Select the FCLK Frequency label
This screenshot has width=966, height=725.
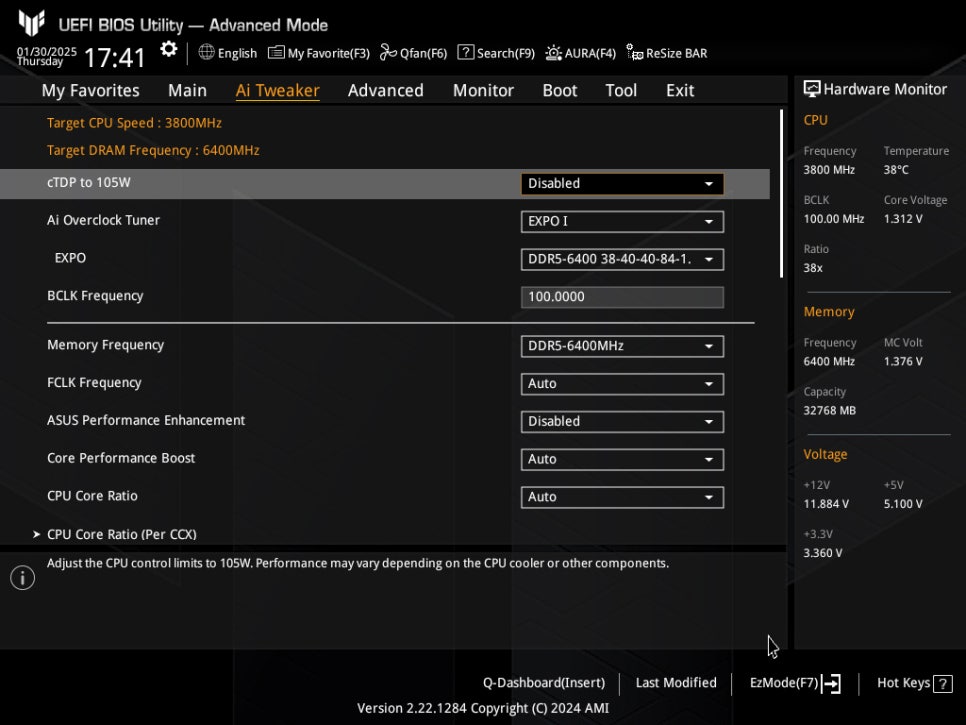tap(94, 383)
